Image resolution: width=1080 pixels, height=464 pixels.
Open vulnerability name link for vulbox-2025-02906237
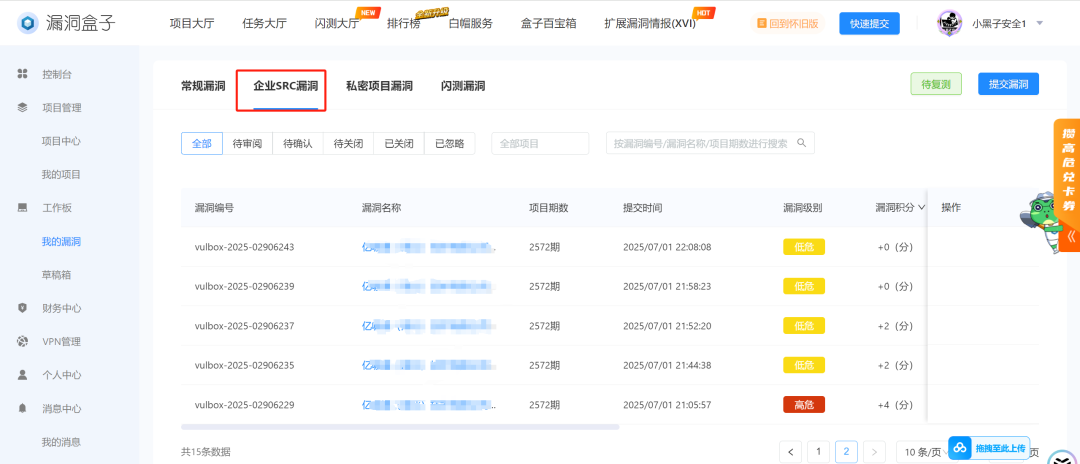click(x=428, y=326)
